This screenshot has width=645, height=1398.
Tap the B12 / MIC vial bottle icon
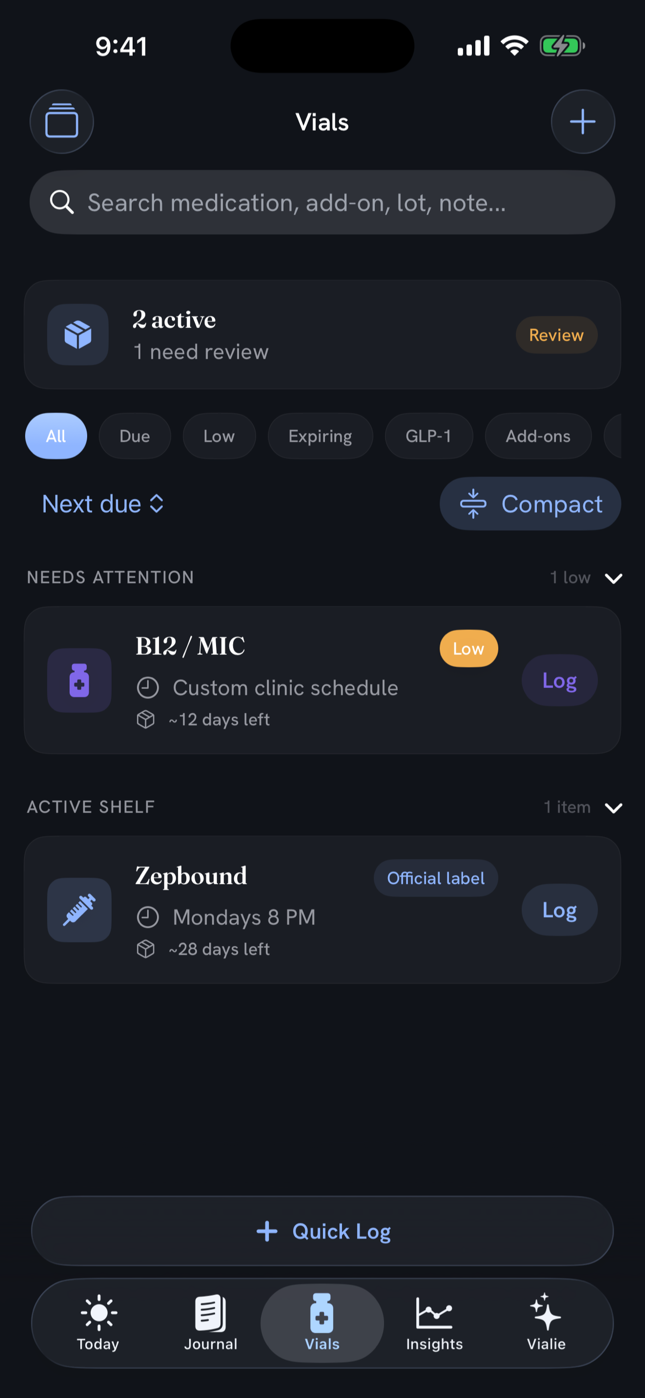79,680
